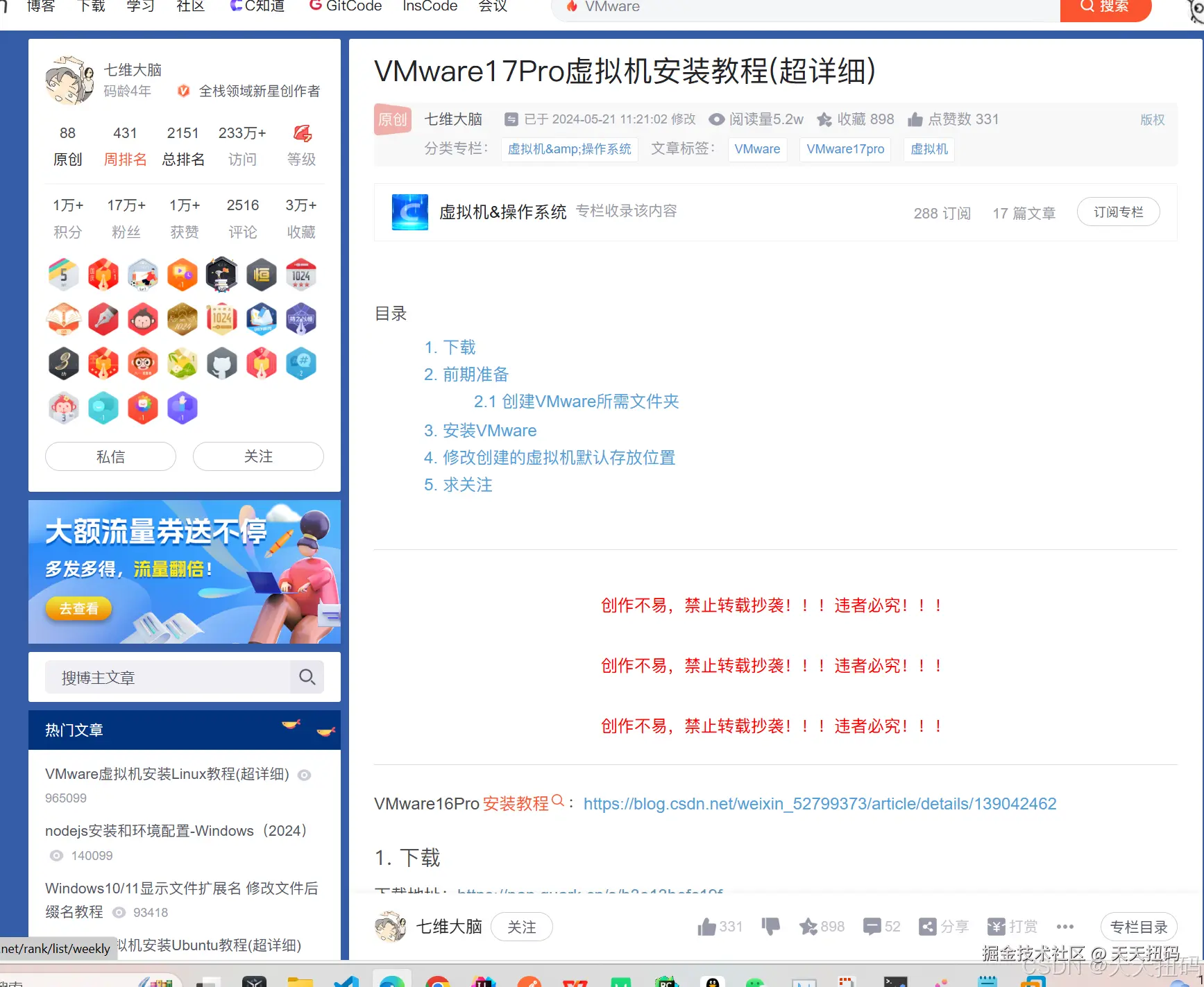Open the 会议 nav item

pos(493,6)
